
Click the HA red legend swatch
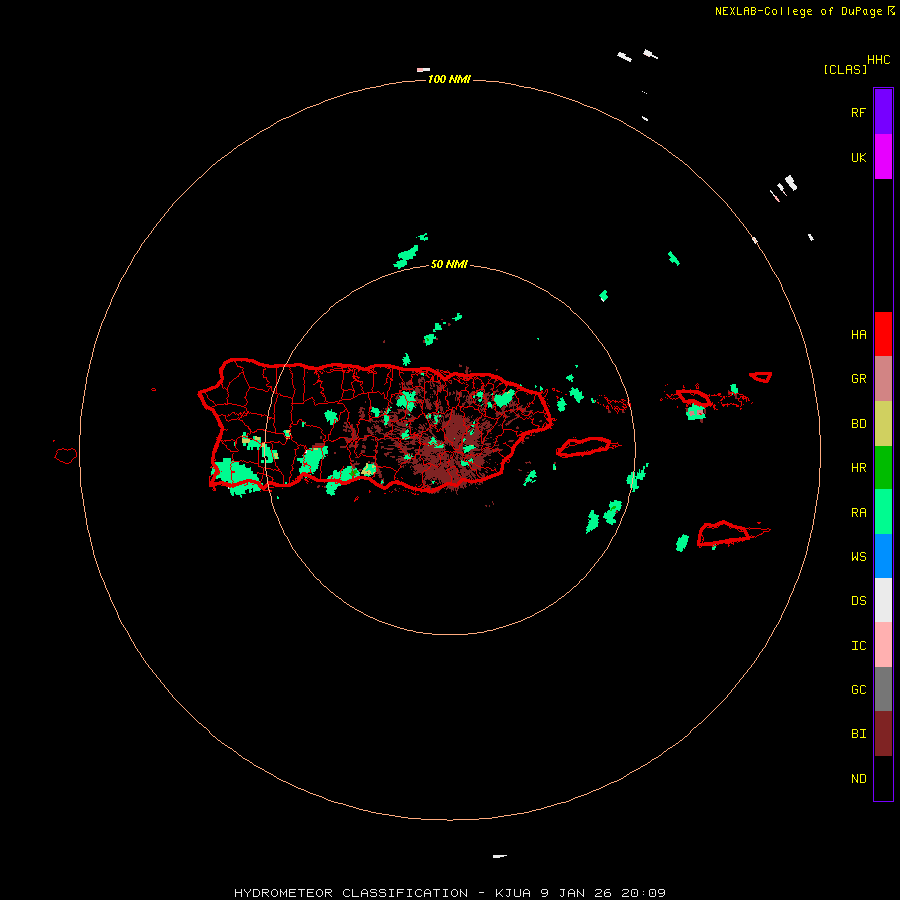(883, 334)
